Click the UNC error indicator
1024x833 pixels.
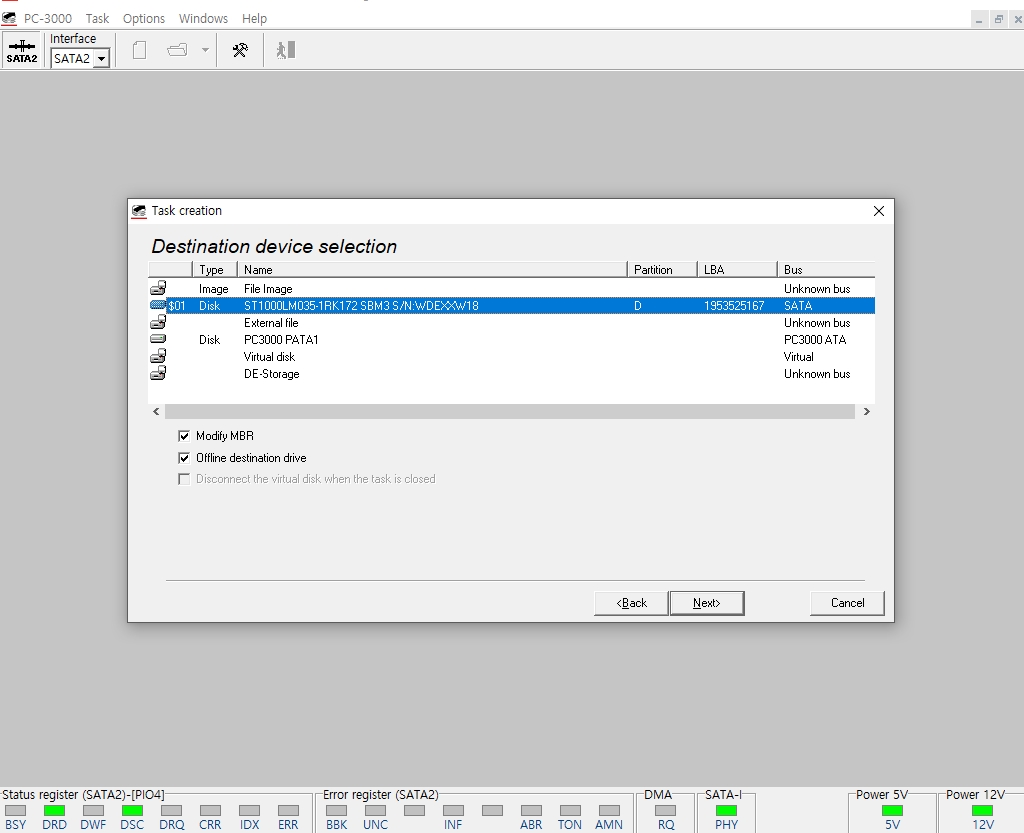tap(376, 810)
